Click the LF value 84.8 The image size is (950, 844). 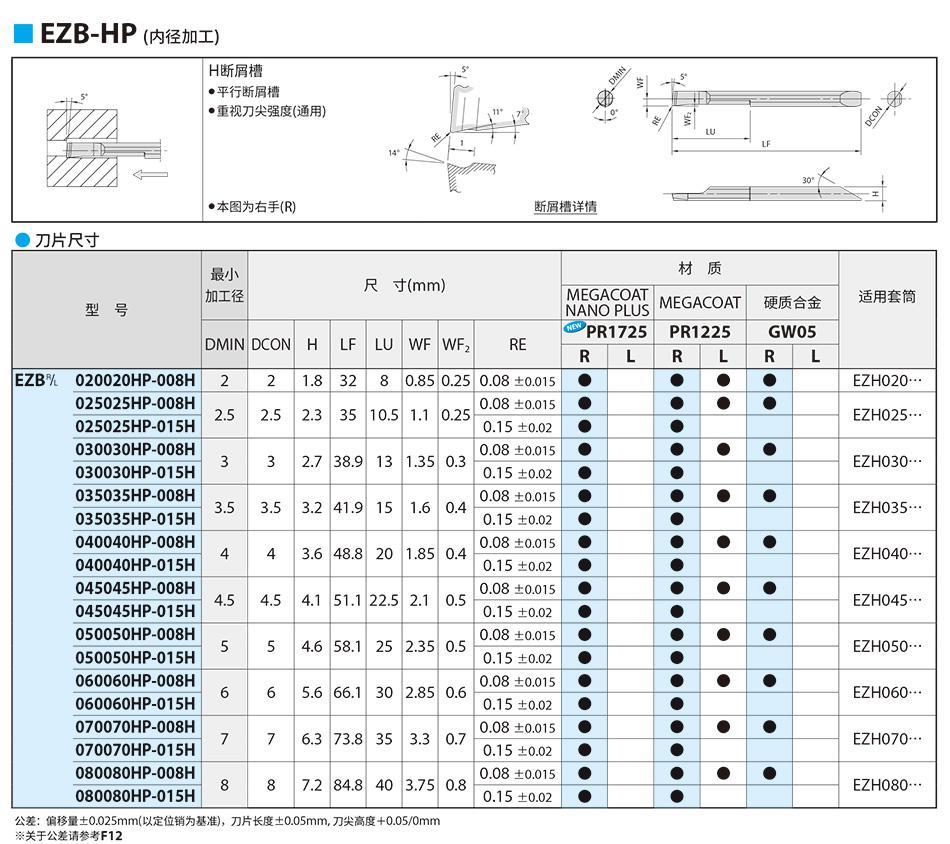coord(348,785)
